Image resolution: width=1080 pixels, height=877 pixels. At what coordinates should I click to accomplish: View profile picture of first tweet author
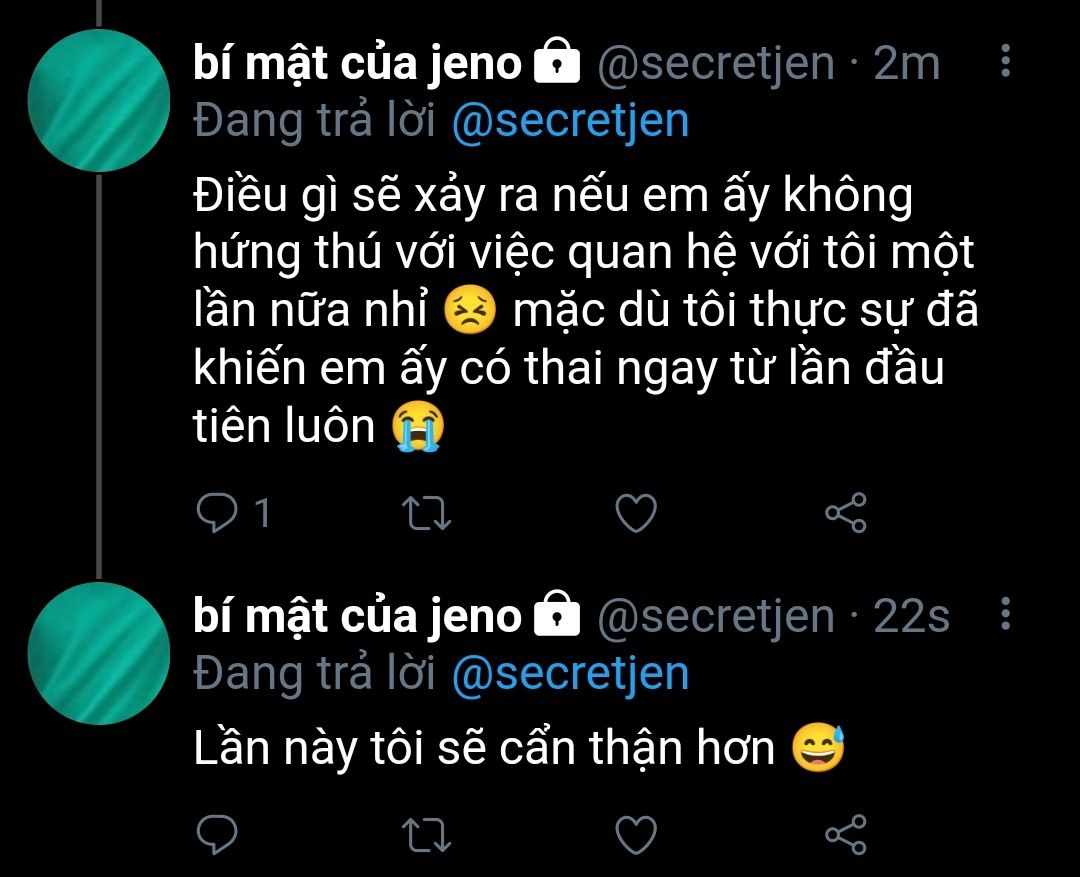click(98, 101)
